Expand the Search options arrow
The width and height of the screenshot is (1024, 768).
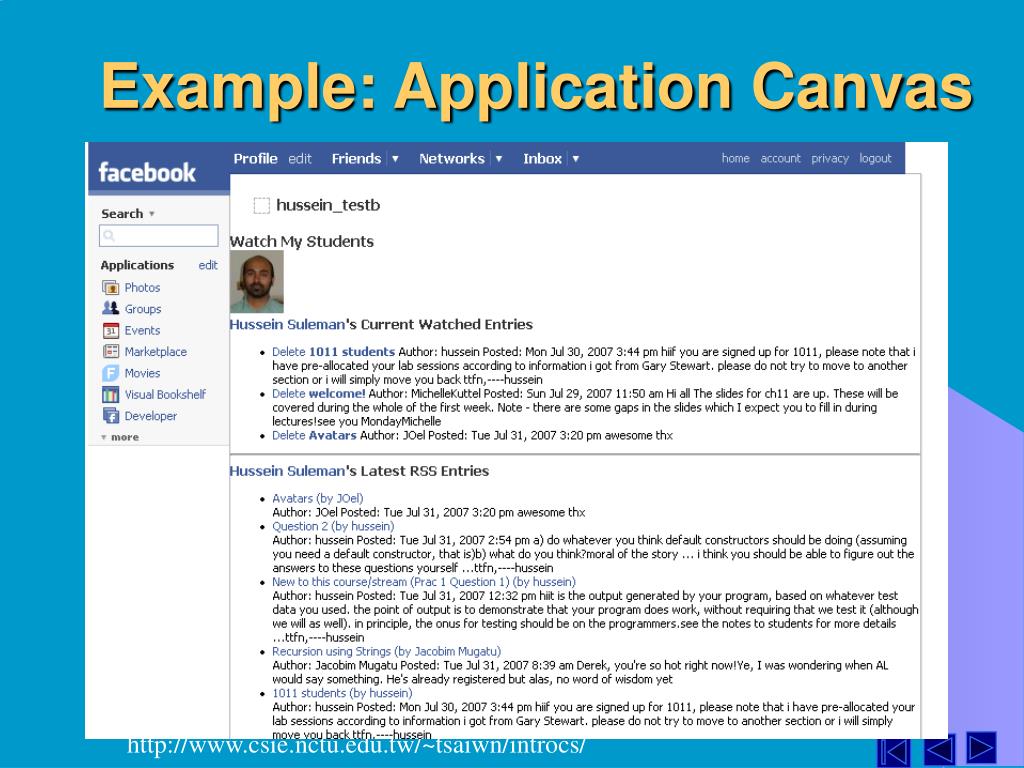point(152,214)
